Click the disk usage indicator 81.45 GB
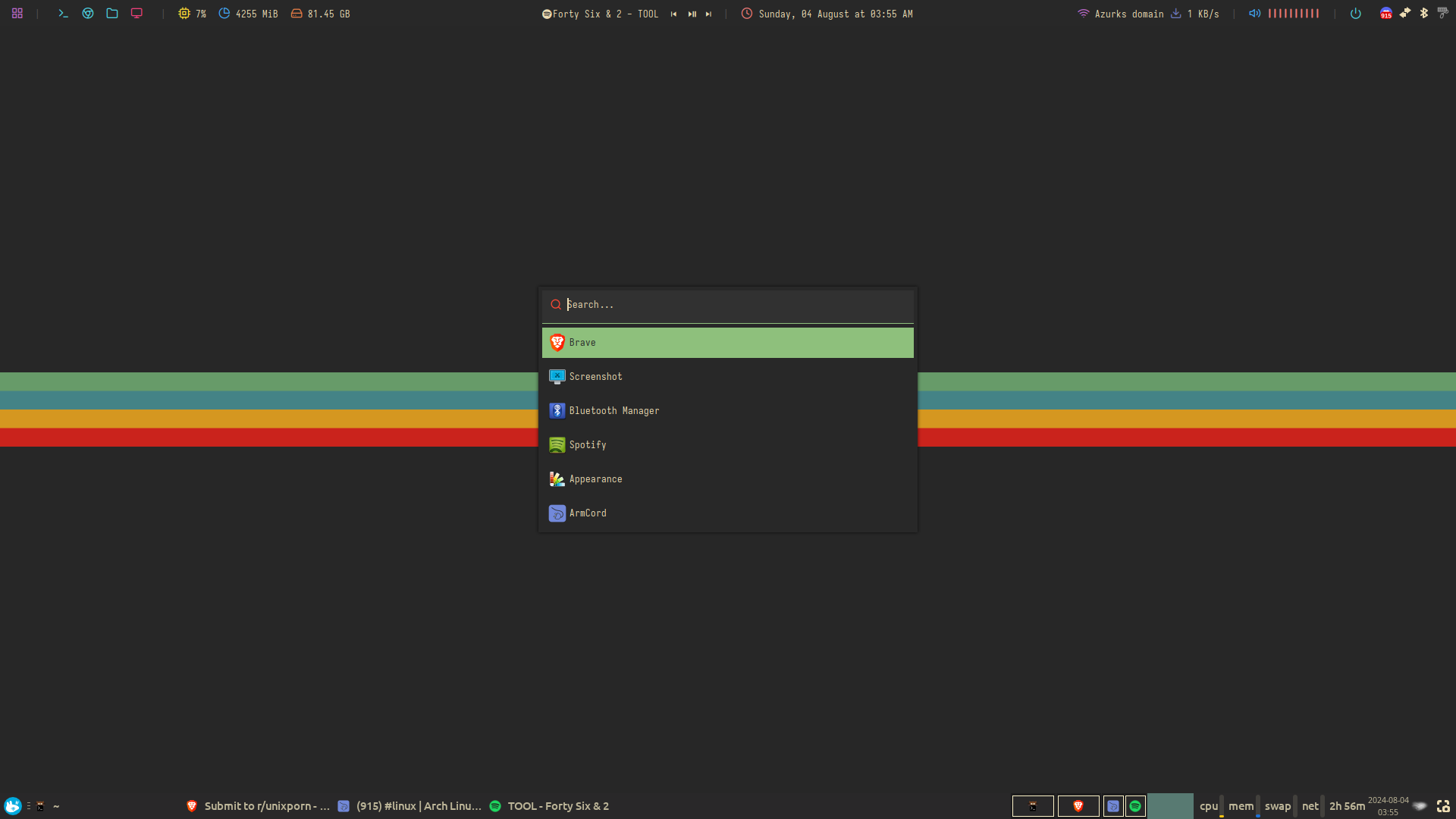 pos(320,14)
